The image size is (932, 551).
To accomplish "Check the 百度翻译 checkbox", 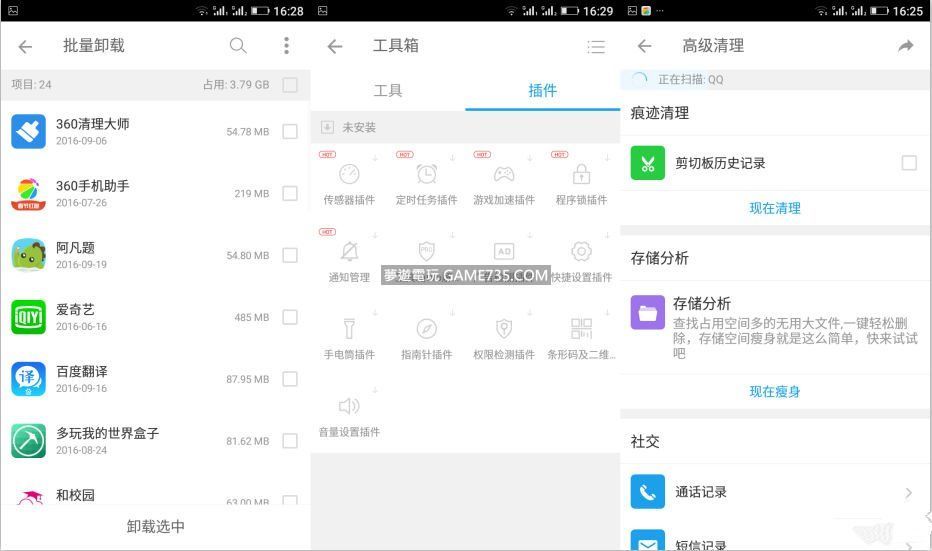I will tap(290, 379).
